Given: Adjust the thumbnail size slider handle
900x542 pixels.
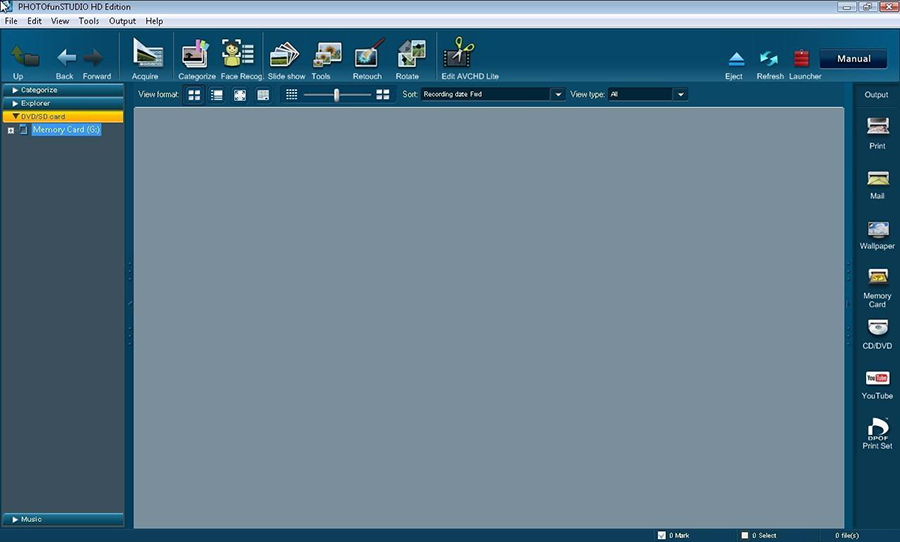Looking at the screenshot, I should click(336, 95).
